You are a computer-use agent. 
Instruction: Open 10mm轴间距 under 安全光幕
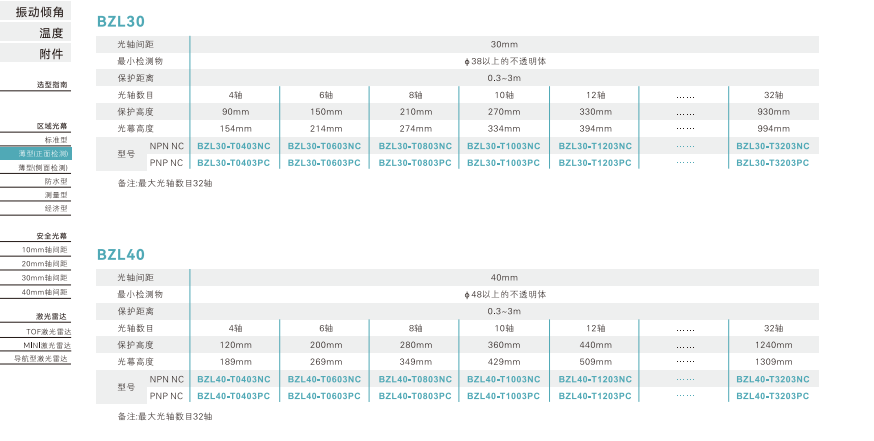pyautogui.click(x=45, y=249)
